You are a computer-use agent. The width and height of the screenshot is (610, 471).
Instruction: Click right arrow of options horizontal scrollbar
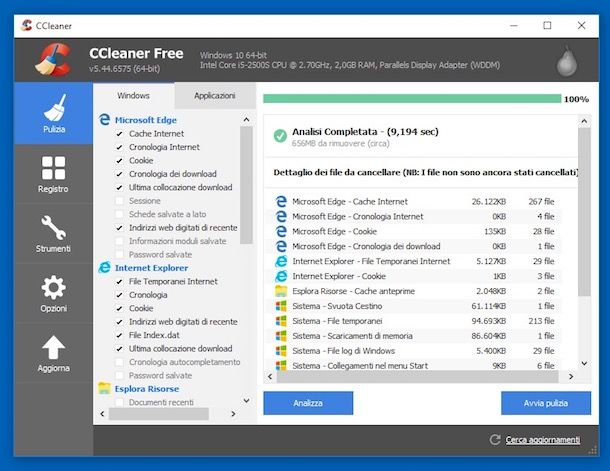[x=233, y=414]
